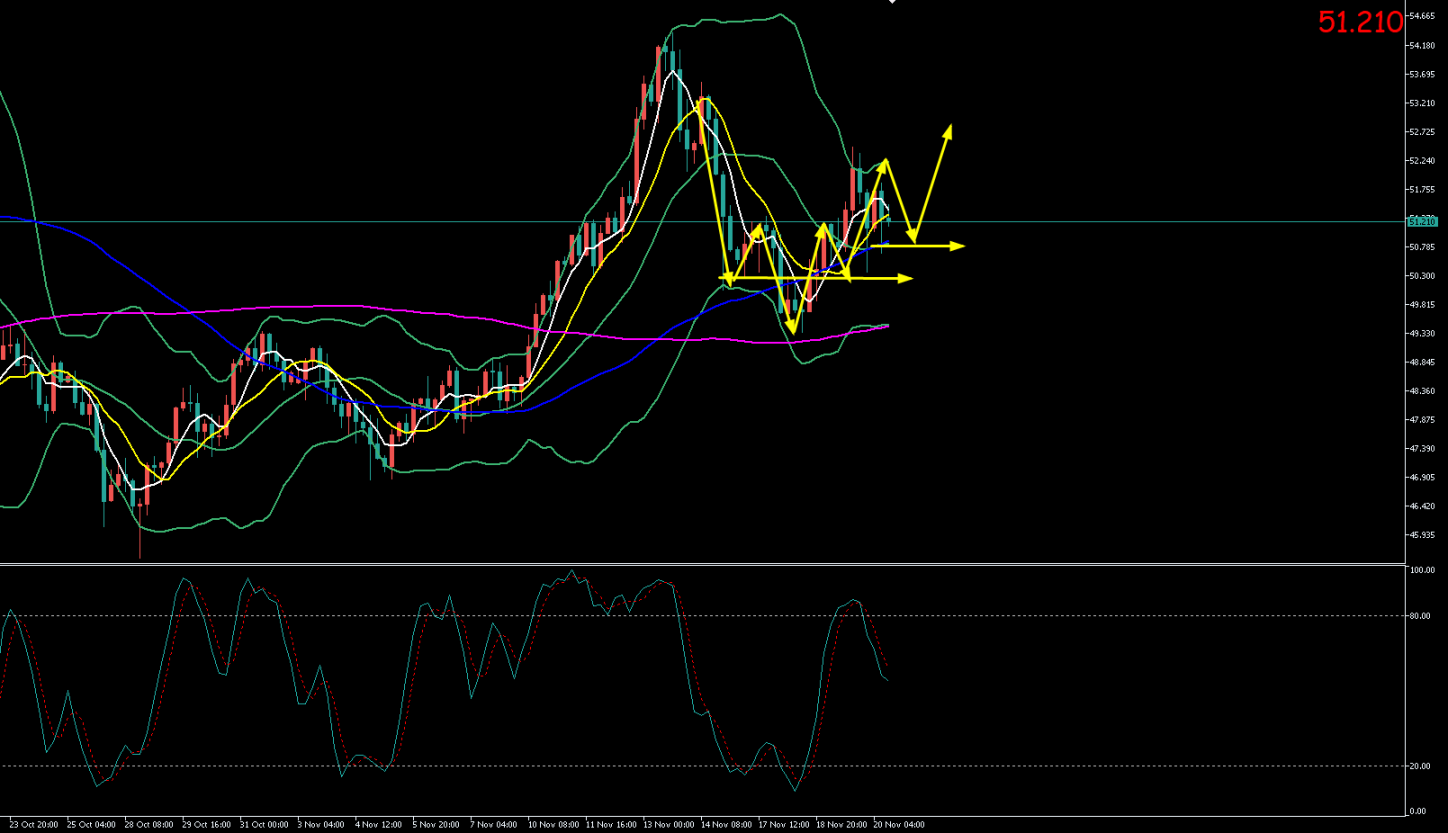Click the large red 51.210 price text
Image resolution: width=1448 pixels, height=833 pixels.
click(x=1359, y=22)
